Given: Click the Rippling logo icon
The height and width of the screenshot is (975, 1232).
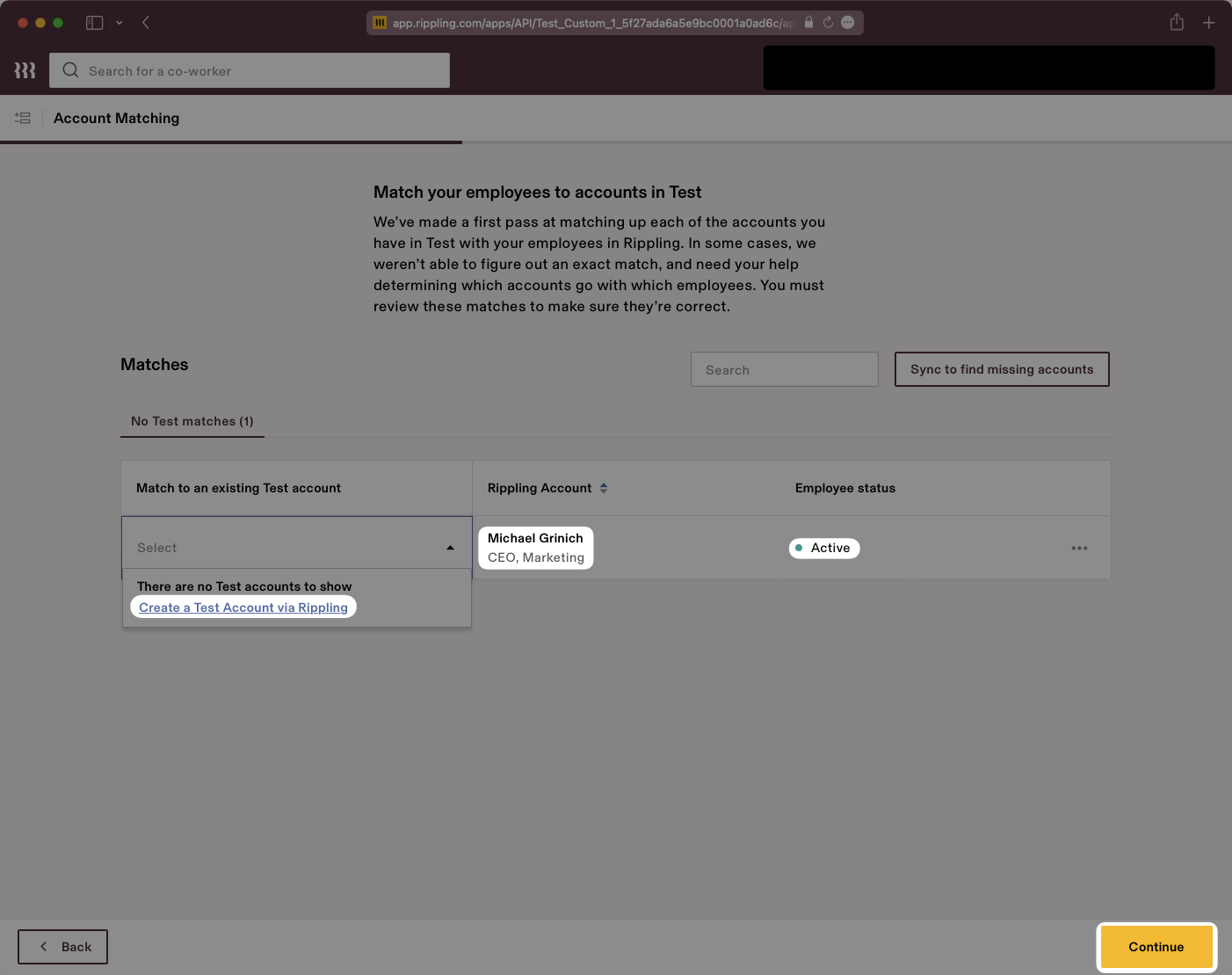Looking at the screenshot, I should coord(24,69).
